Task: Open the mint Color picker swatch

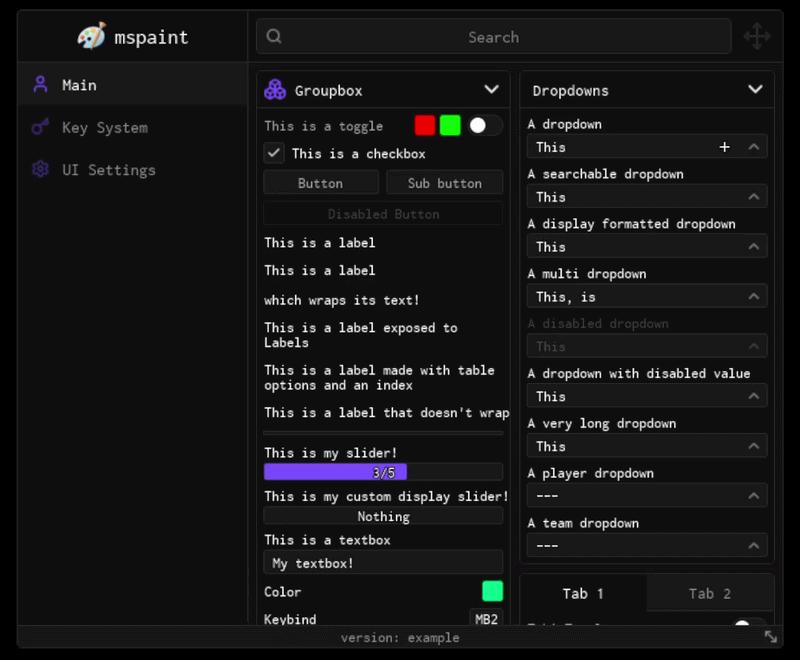Action: point(492,591)
